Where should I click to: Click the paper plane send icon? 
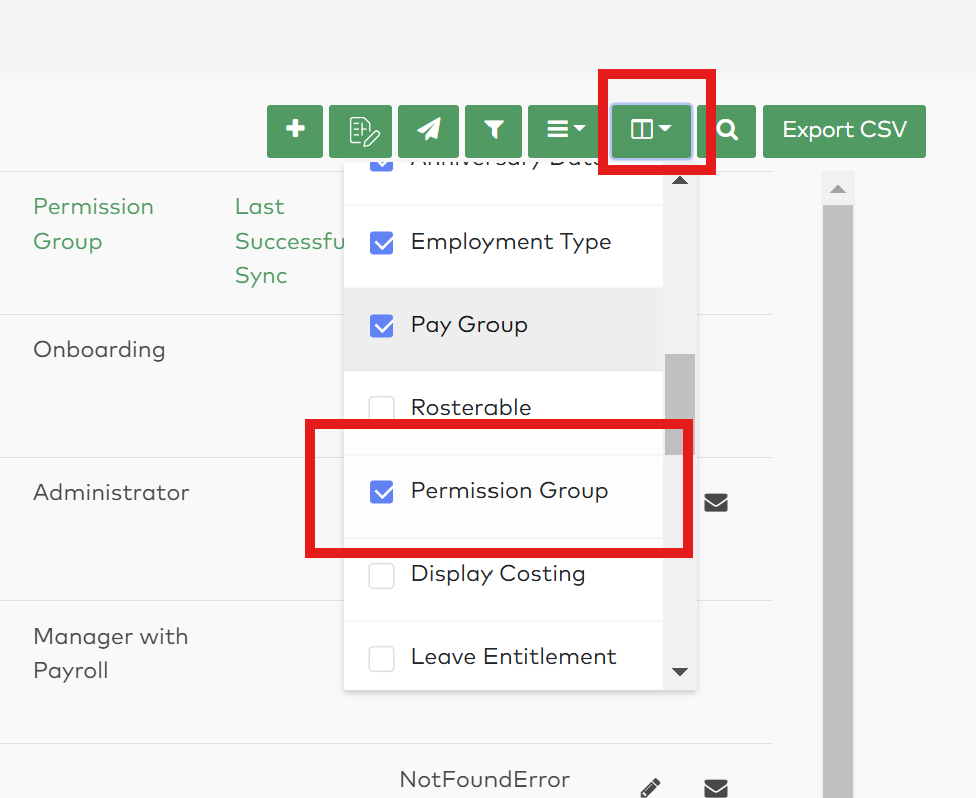[x=428, y=131]
